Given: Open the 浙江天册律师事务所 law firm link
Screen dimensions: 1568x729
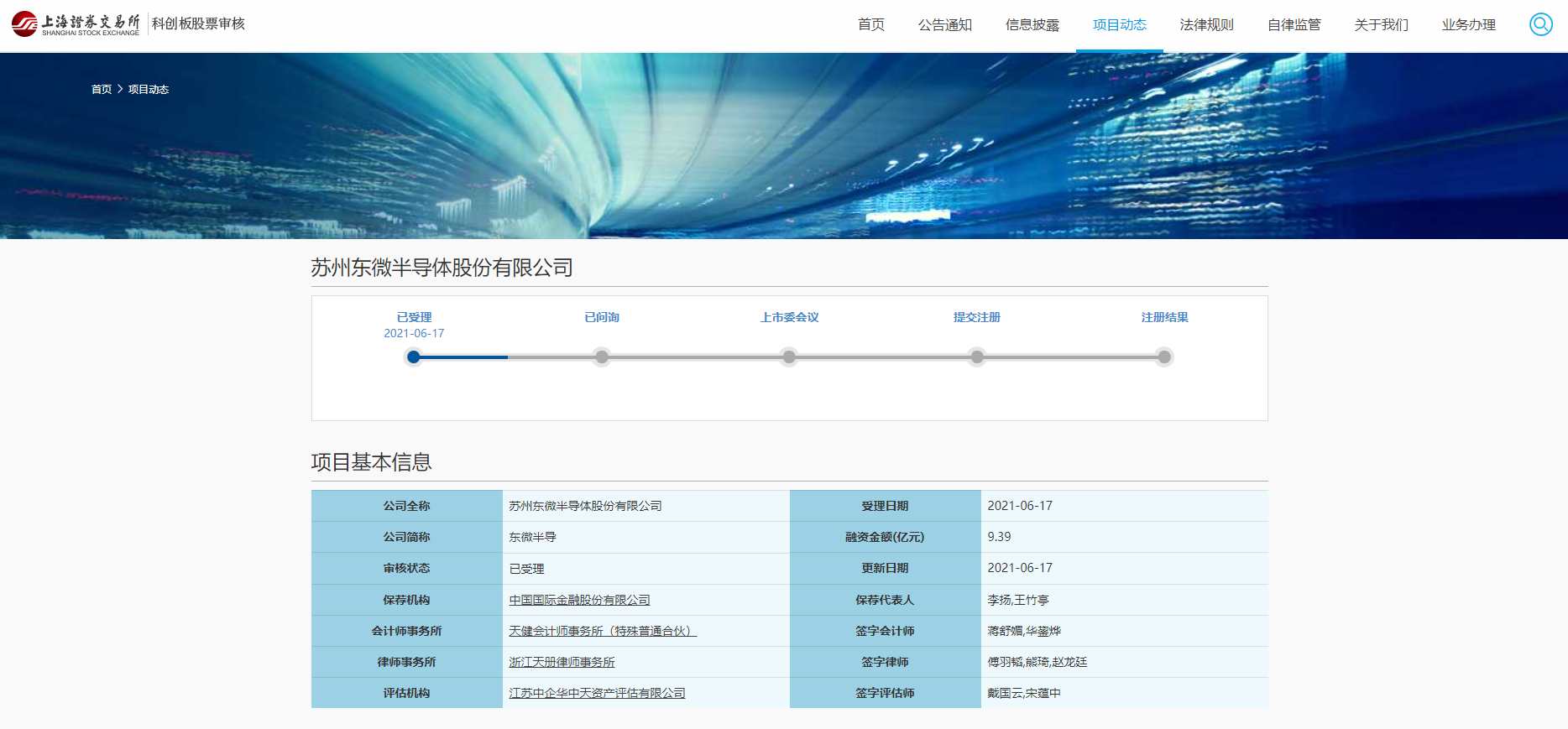Looking at the screenshot, I should [x=562, y=662].
